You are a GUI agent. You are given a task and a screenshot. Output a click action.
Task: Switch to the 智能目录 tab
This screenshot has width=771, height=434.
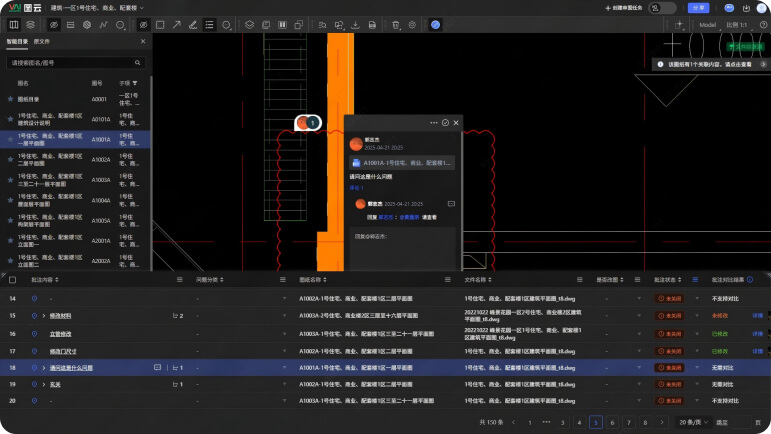16,43
